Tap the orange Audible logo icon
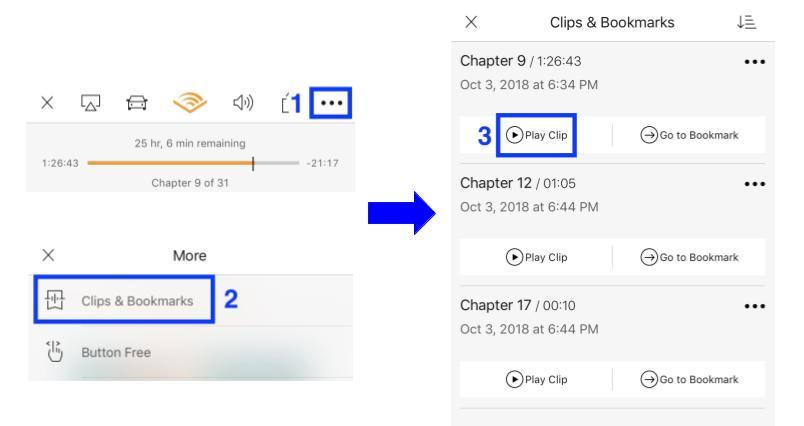Viewport: 804px width, 426px height. coord(190,103)
